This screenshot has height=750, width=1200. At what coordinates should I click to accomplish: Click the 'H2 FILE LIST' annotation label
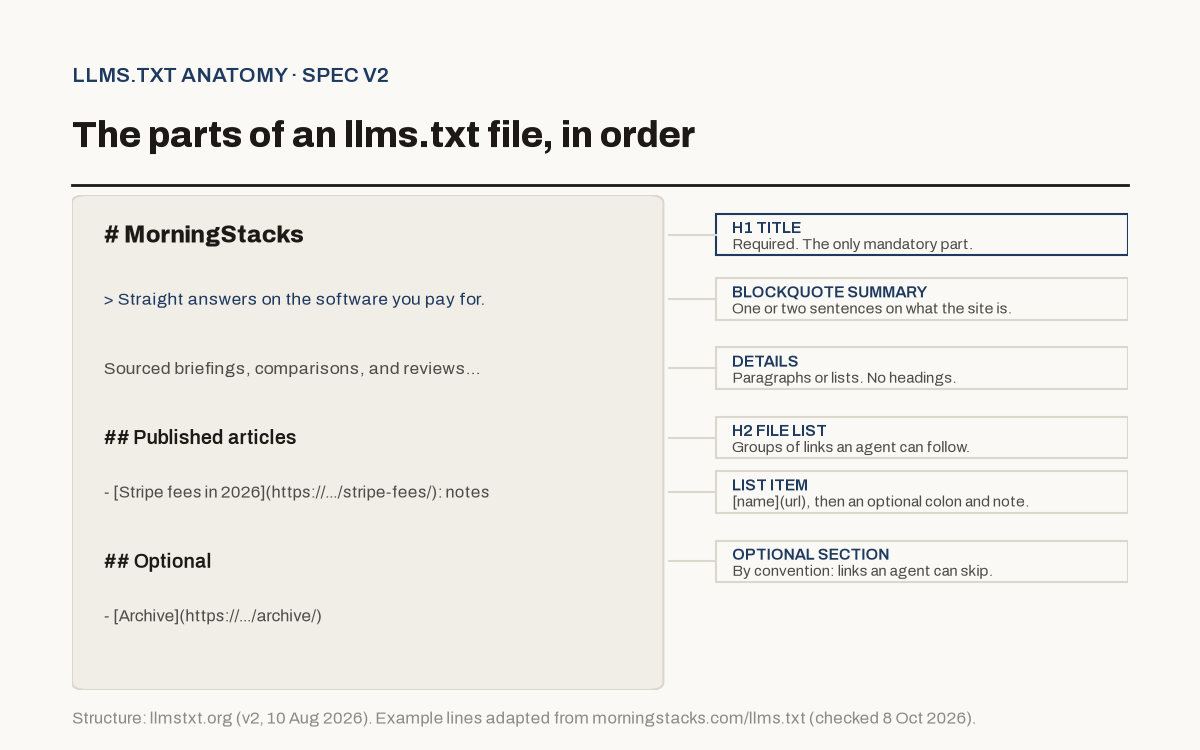point(779,430)
